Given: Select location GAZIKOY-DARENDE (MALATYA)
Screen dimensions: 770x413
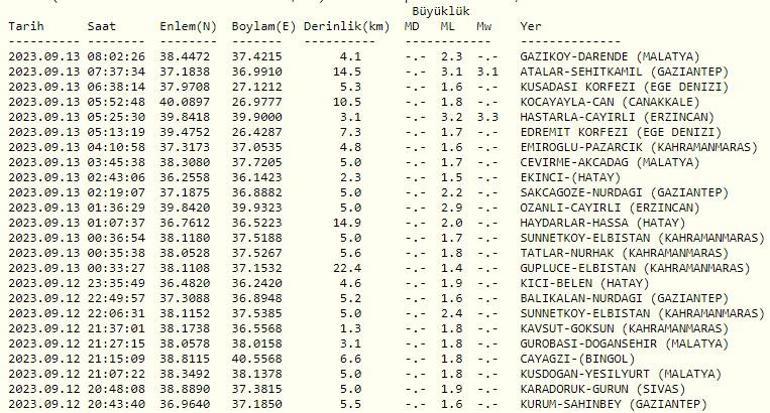Looking at the screenshot, I should tap(610, 57).
